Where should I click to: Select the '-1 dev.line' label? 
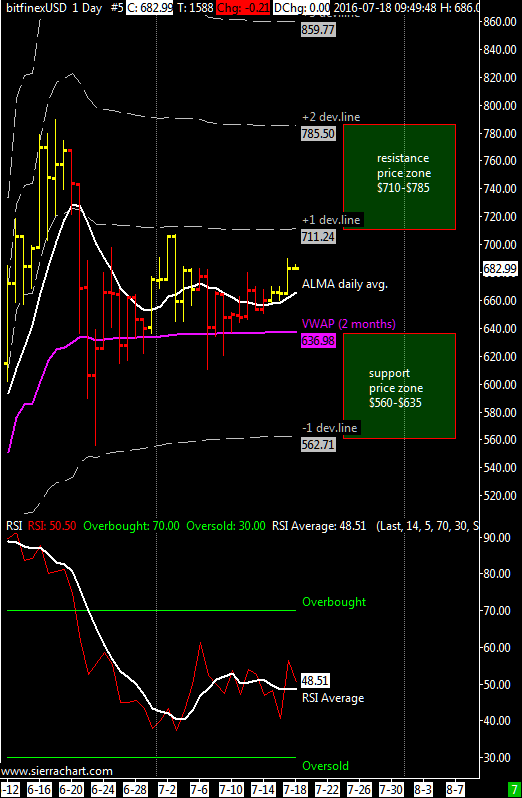pos(329,428)
